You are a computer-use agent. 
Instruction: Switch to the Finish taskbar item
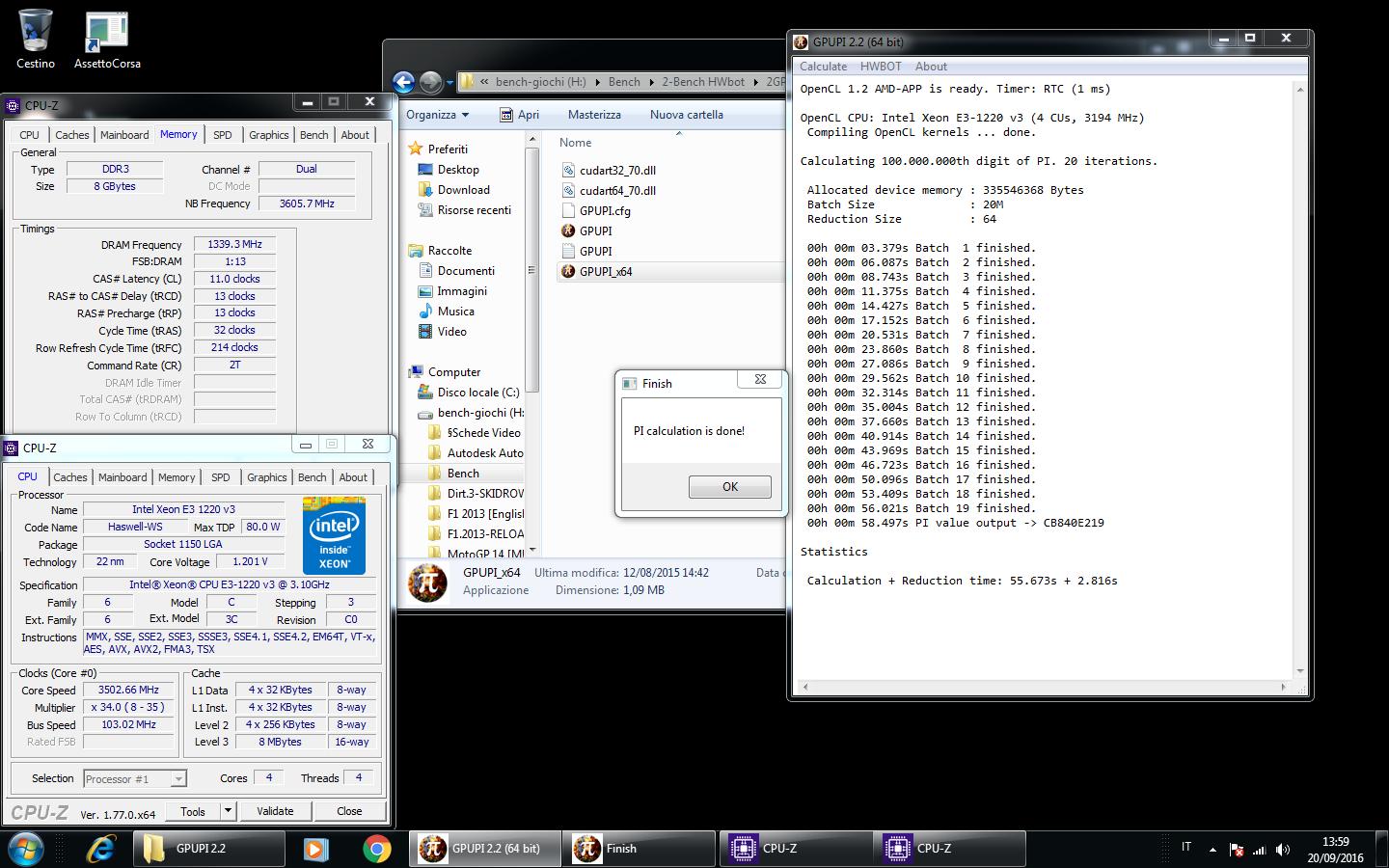(x=640, y=849)
